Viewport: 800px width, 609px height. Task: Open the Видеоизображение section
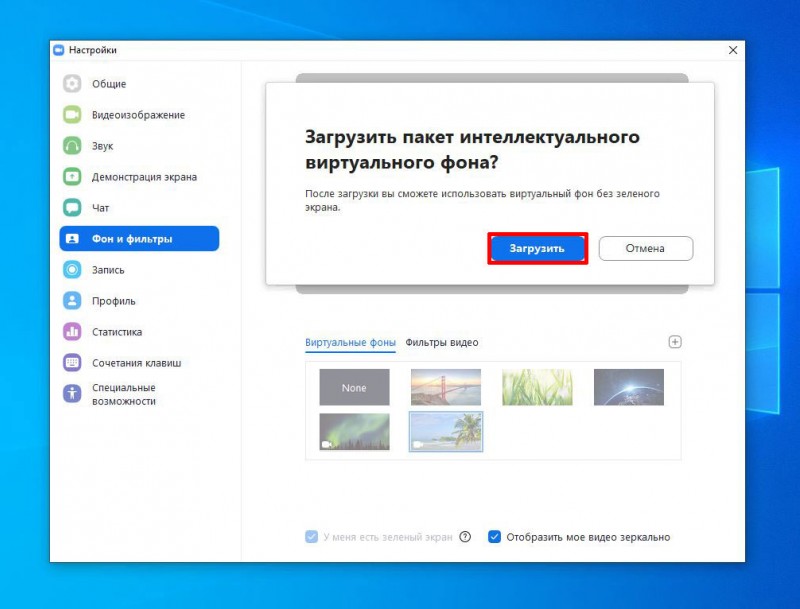tap(139, 115)
